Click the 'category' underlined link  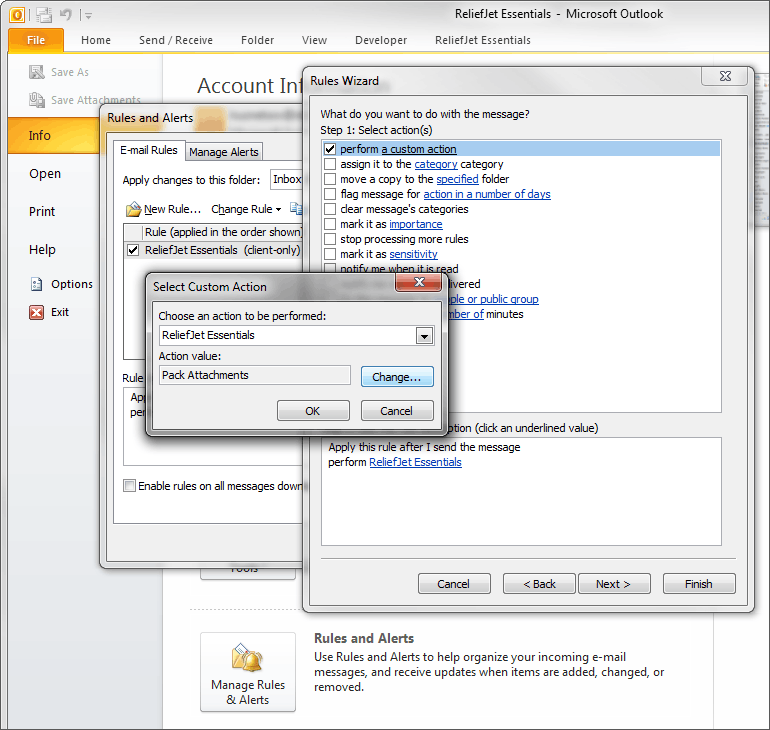(436, 164)
